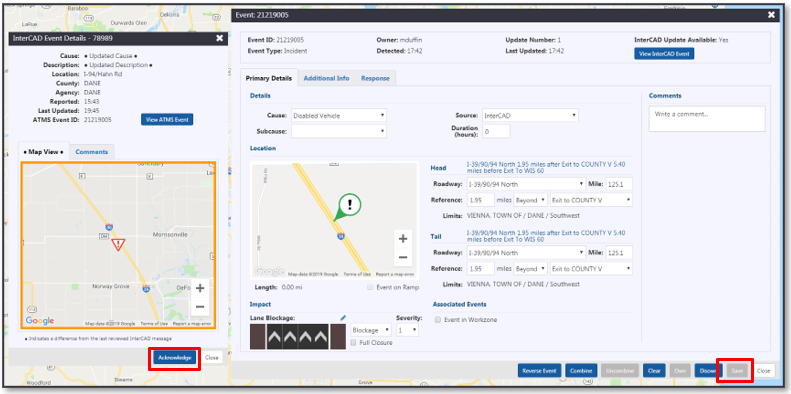Click the Own button
Viewport: 791px width, 394px height.
680,371
